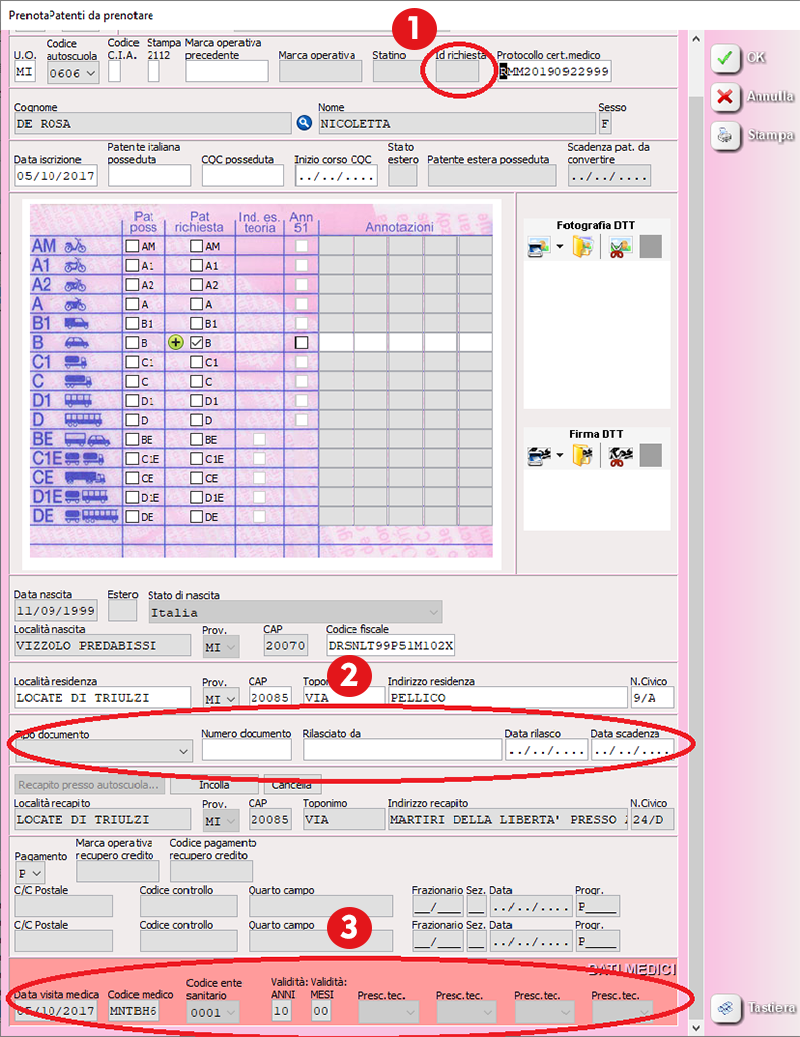800x1037 pixels.
Task: Open signature folder icon in Firma DTT
Action: [x=583, y=456]
